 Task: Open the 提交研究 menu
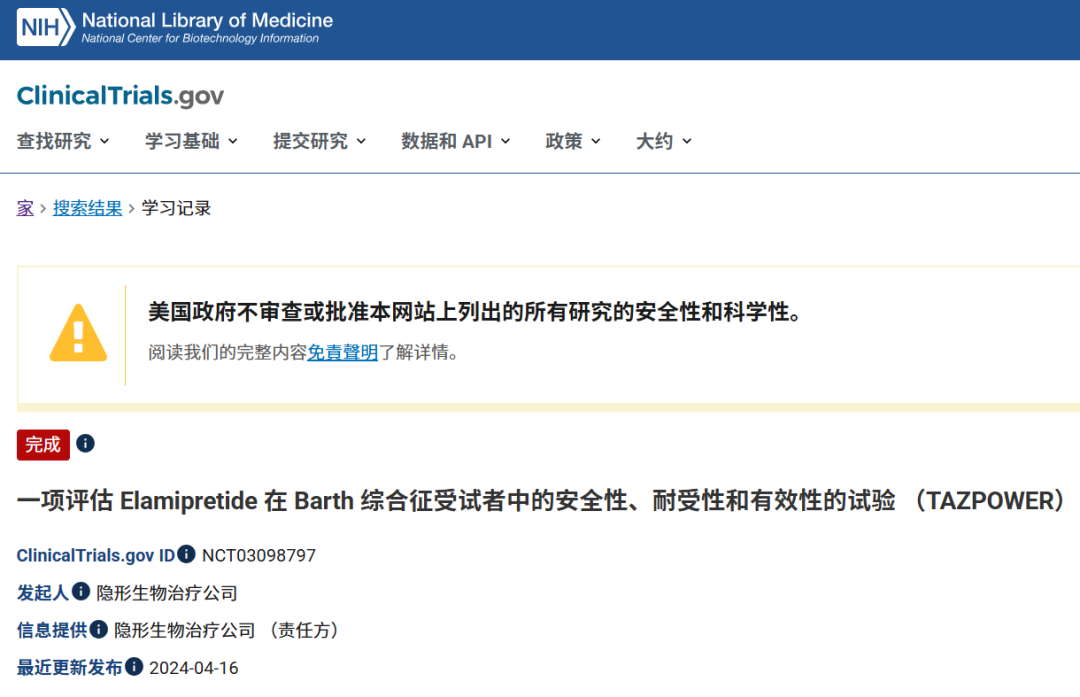click(x=320, y=141)
